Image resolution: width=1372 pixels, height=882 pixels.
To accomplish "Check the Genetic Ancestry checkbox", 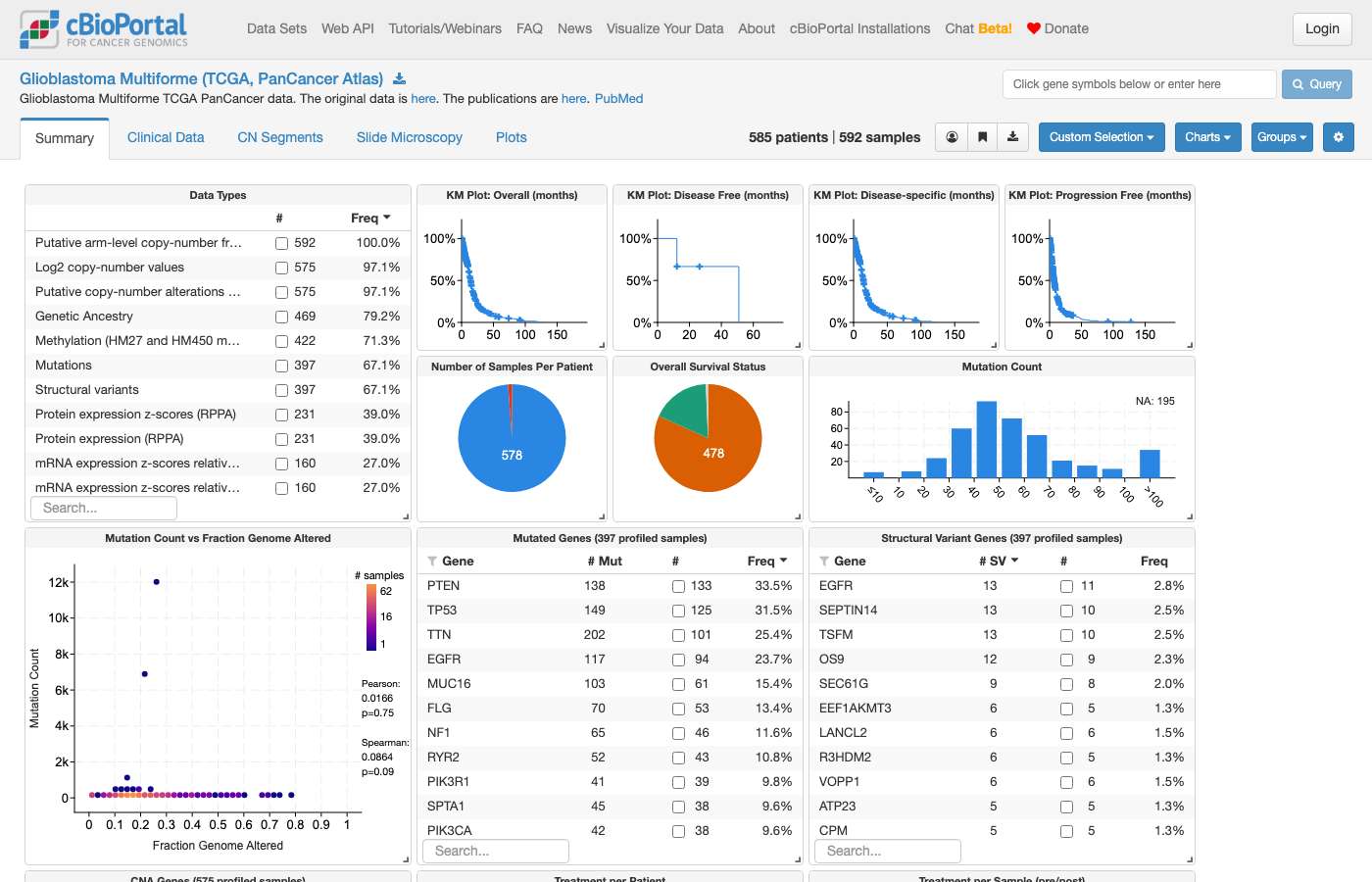I will (281, 317).
